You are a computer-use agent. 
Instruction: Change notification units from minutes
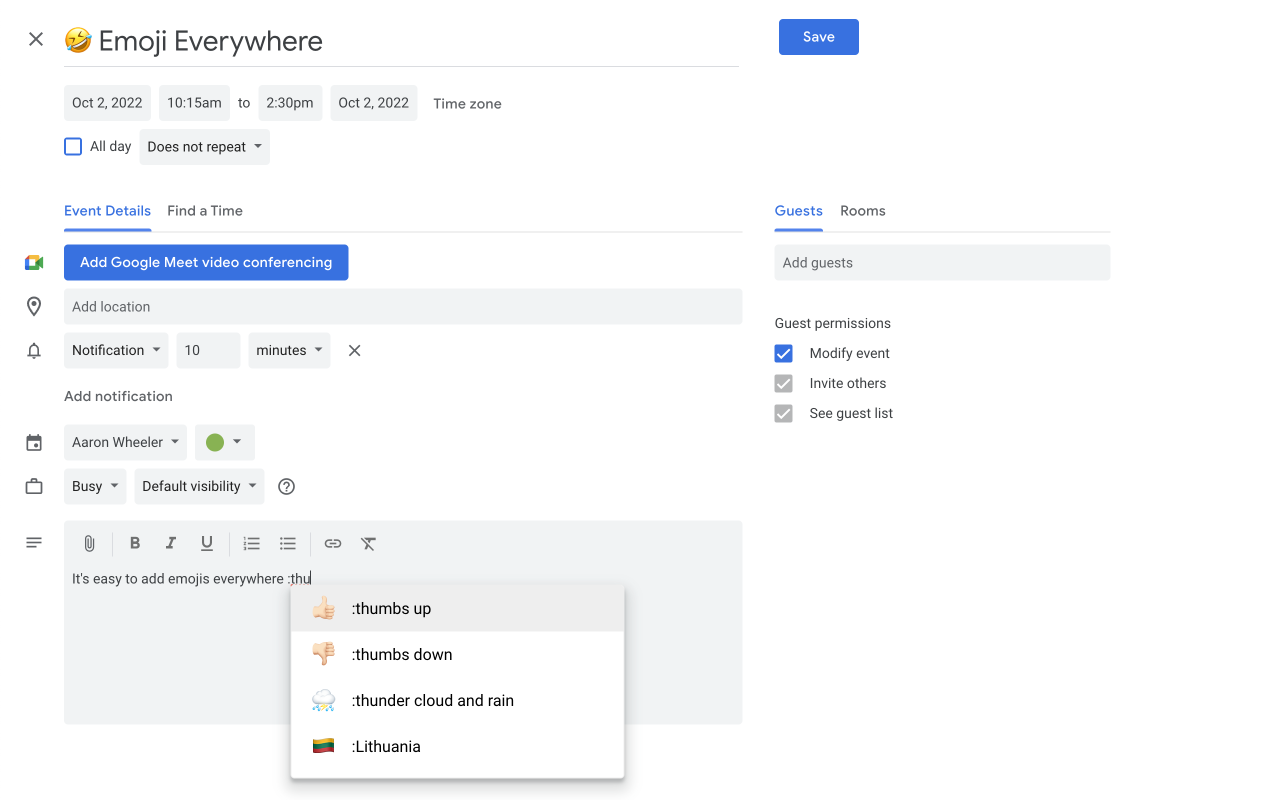point(289,350)
